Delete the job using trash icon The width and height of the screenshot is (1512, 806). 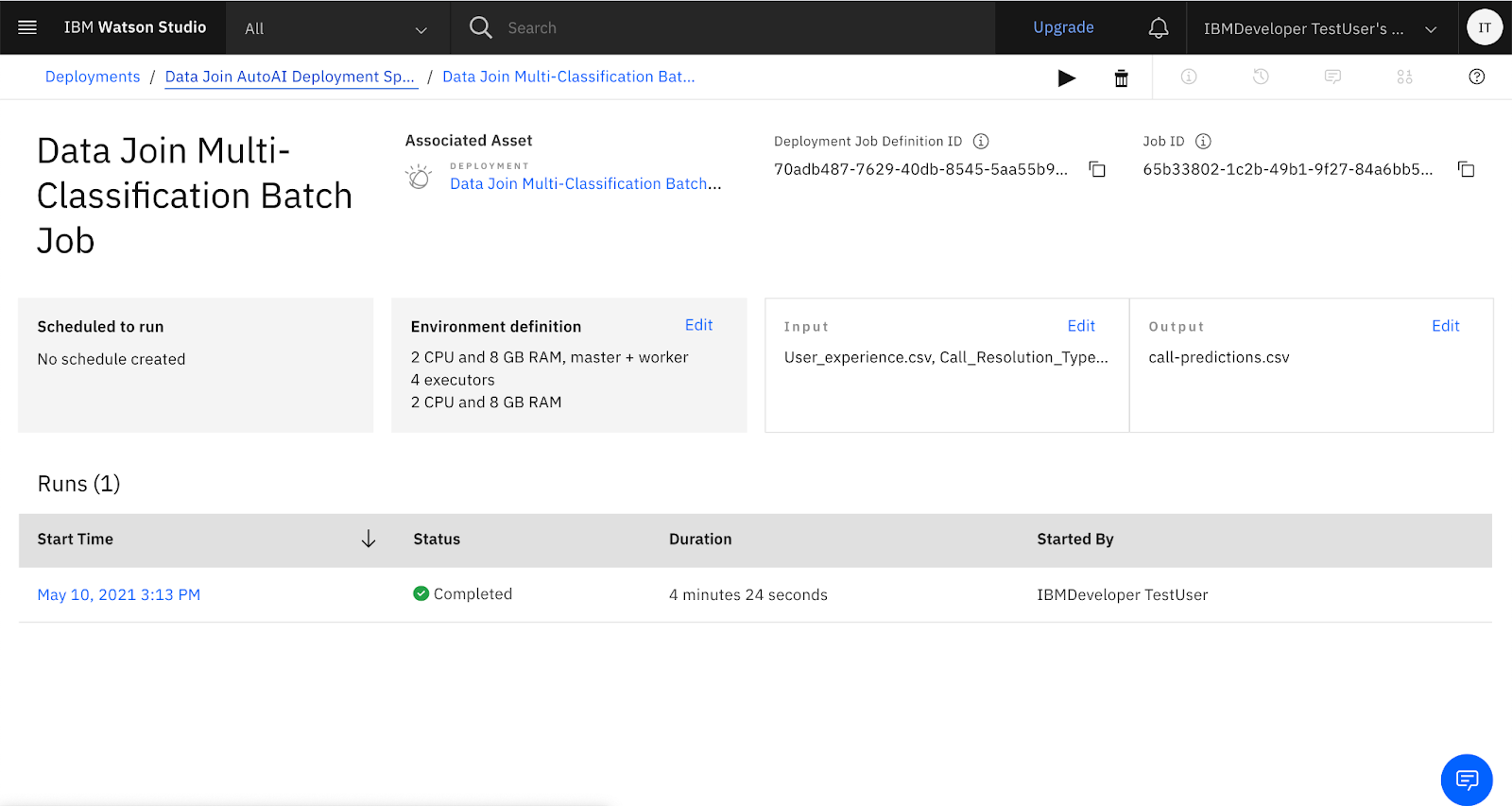1121,78
